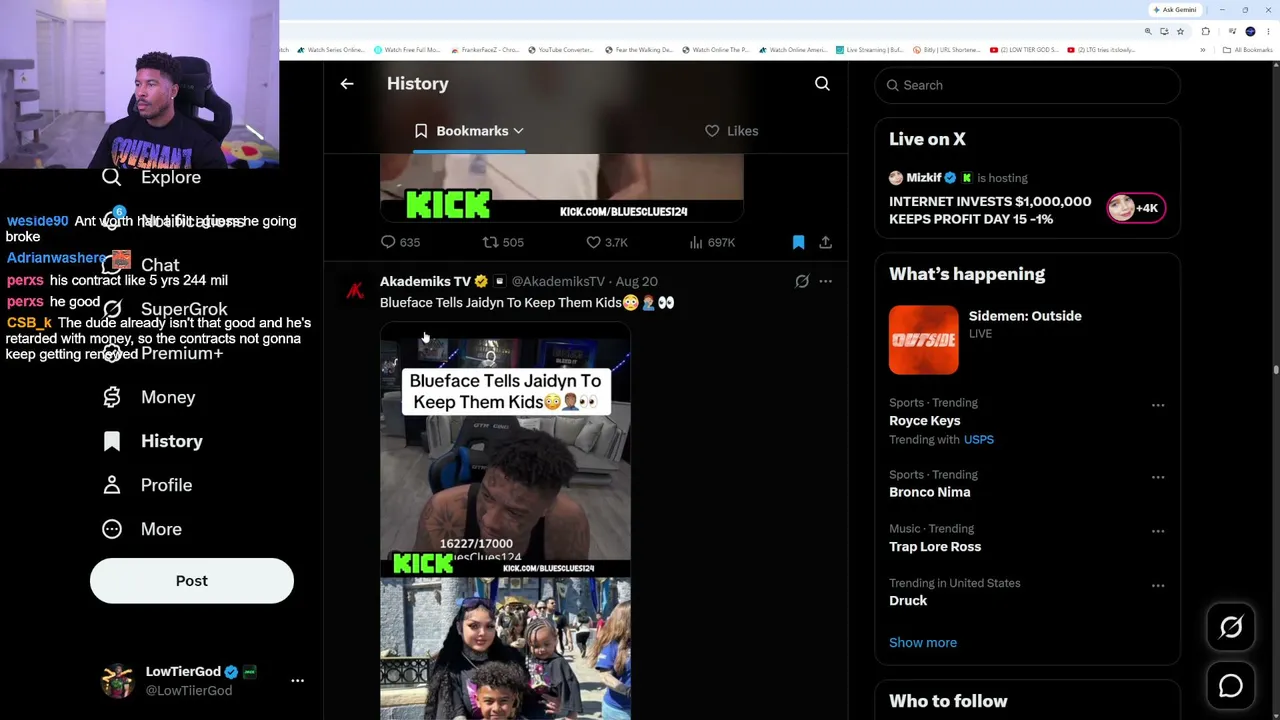Open More menu in the sidebar
The width and height of the screenshot is (1280, 720).
tap(161, 529)
